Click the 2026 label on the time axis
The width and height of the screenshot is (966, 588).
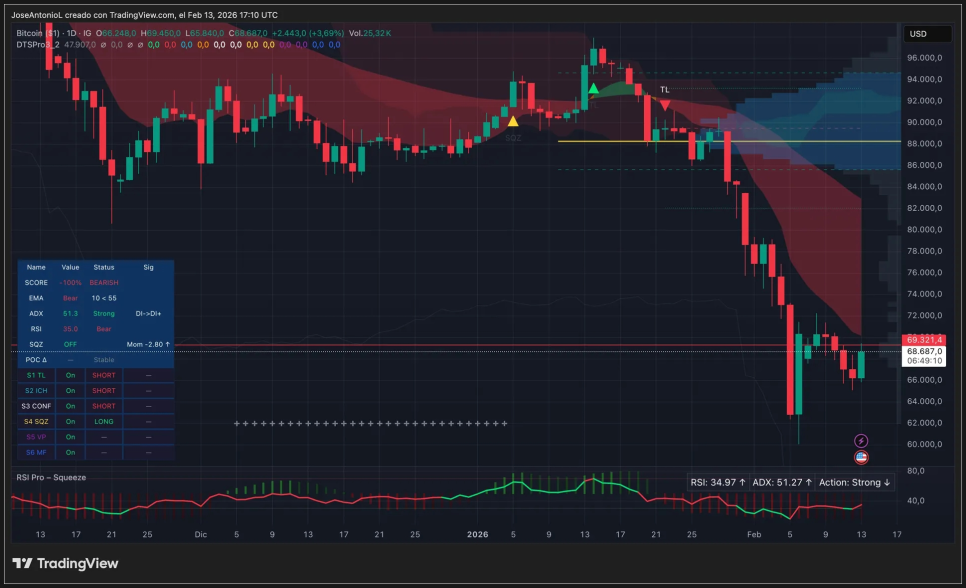click(x=477, y=534)
